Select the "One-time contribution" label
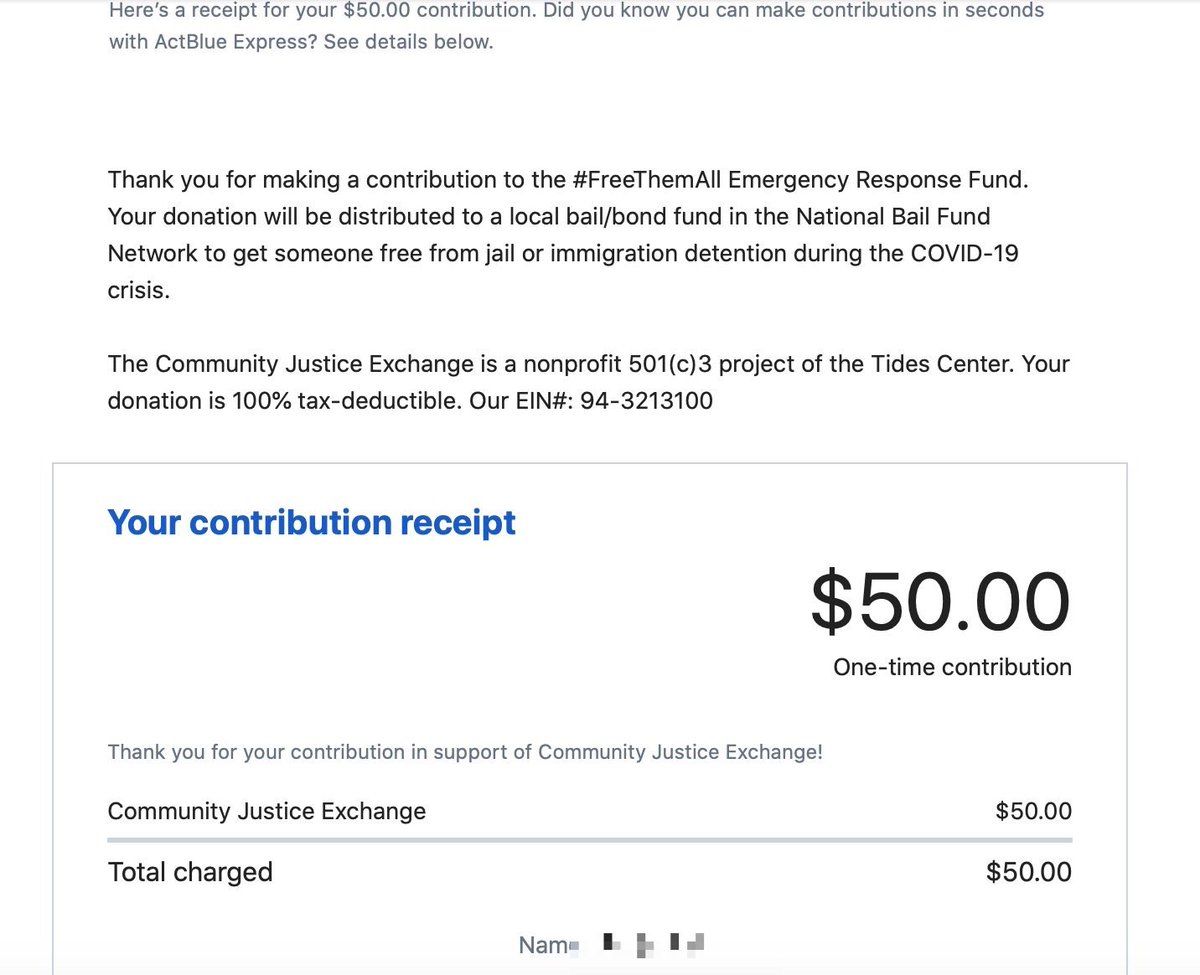Image resolution: width=1200 pixels, height=975 pixels. coord(951,667)
